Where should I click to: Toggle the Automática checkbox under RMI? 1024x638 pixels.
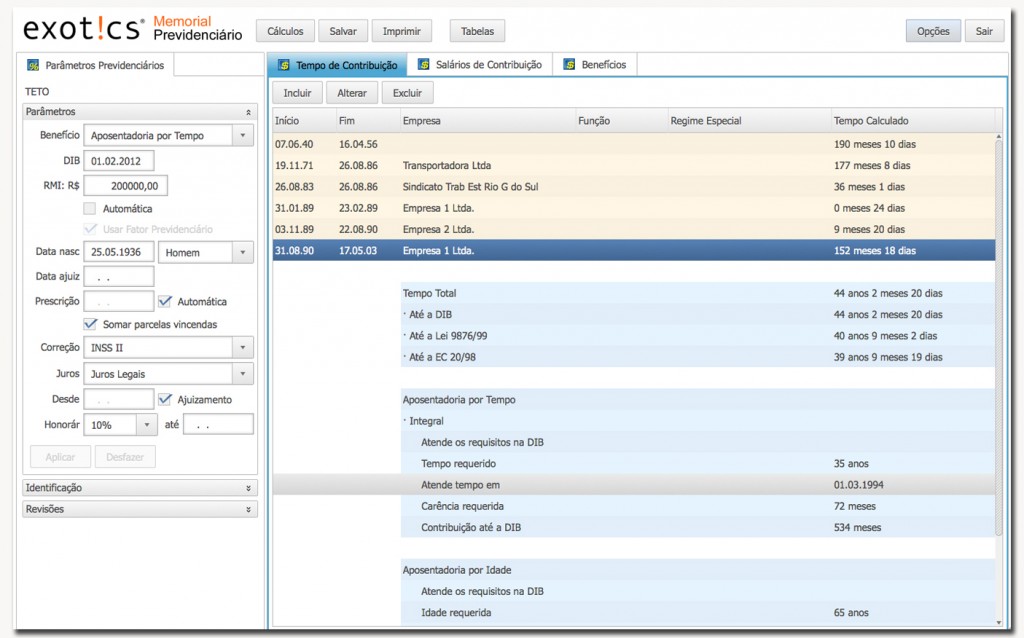tap(90, 208)
